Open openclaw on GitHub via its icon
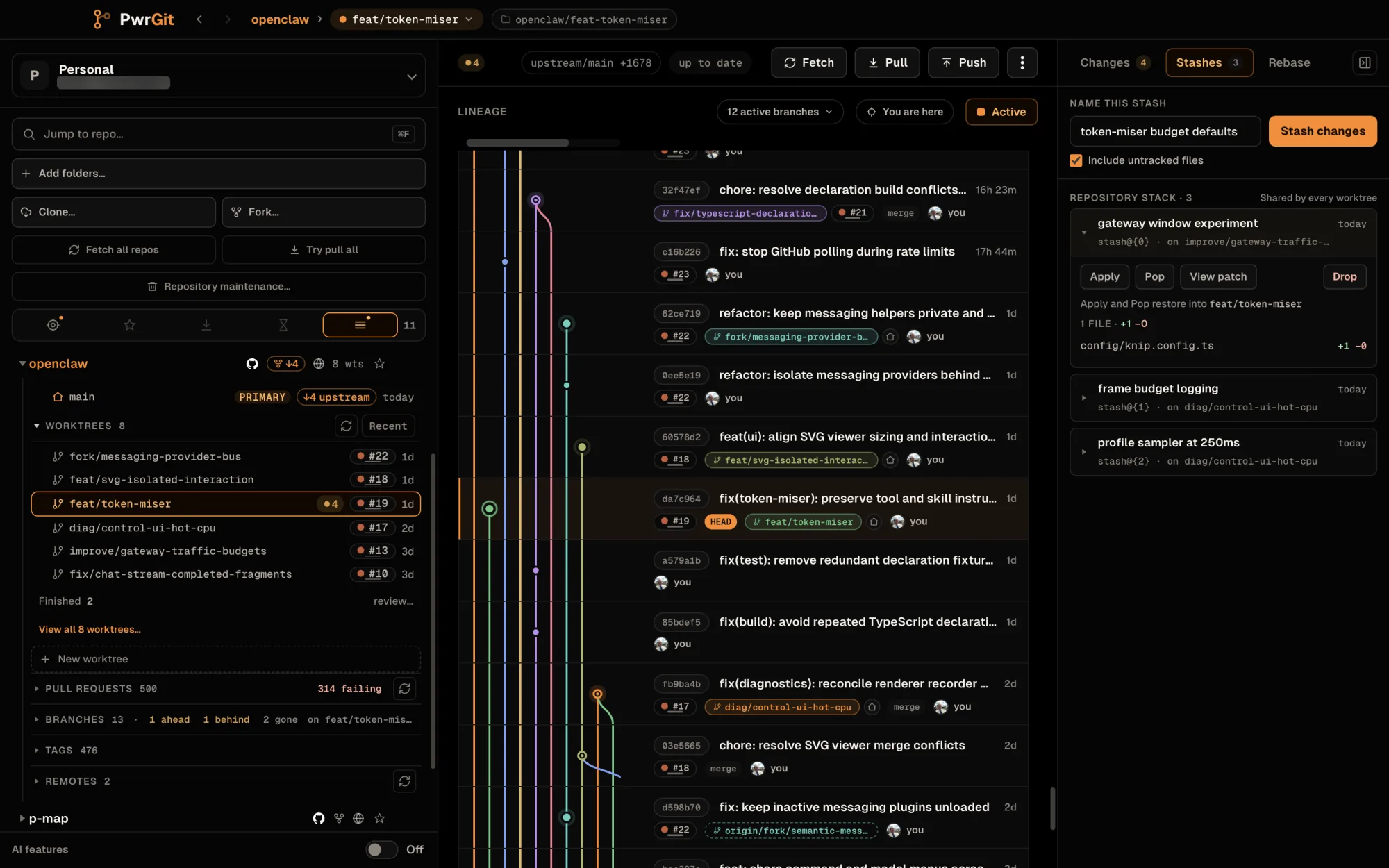This screenshot has height=868, width=1389. tap(252, 364)
